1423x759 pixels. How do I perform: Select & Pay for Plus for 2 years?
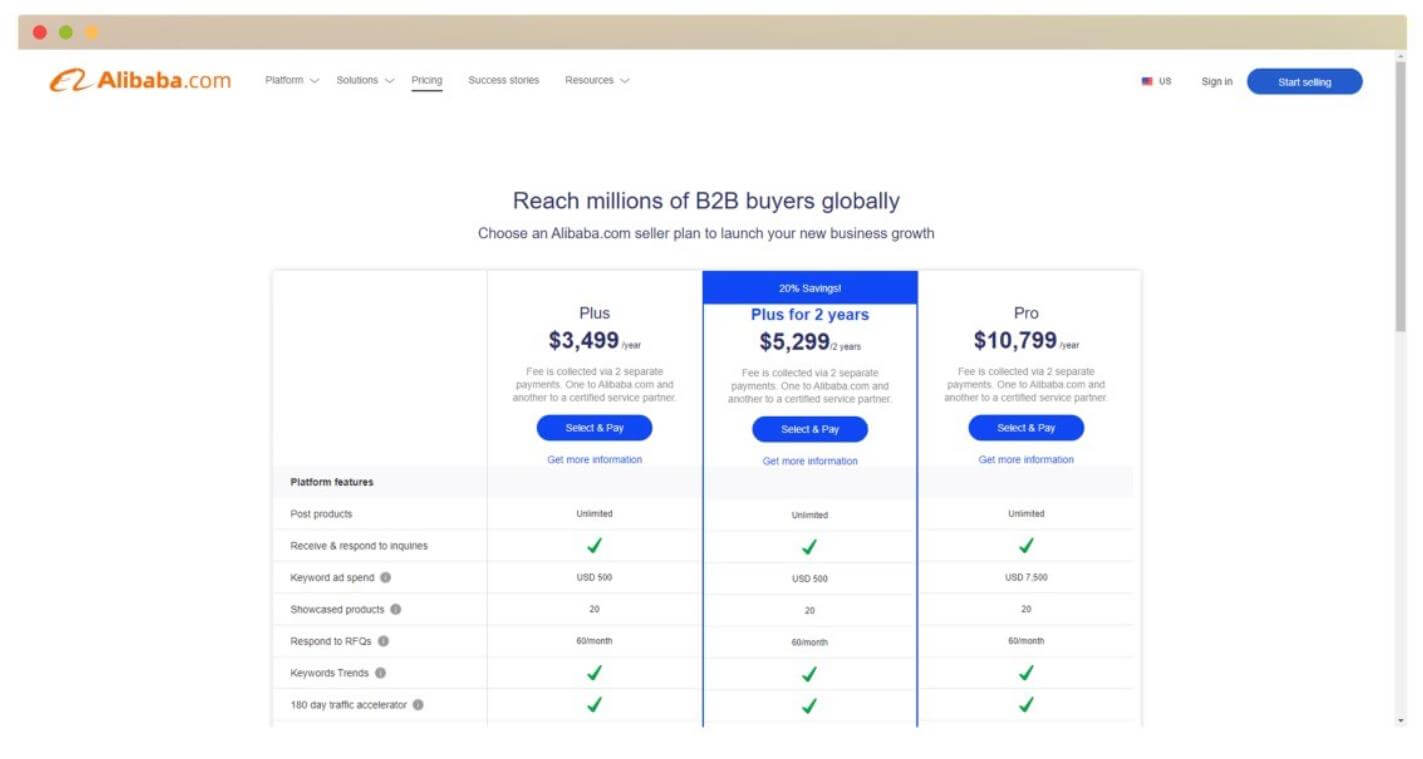[x=810, y=430]
